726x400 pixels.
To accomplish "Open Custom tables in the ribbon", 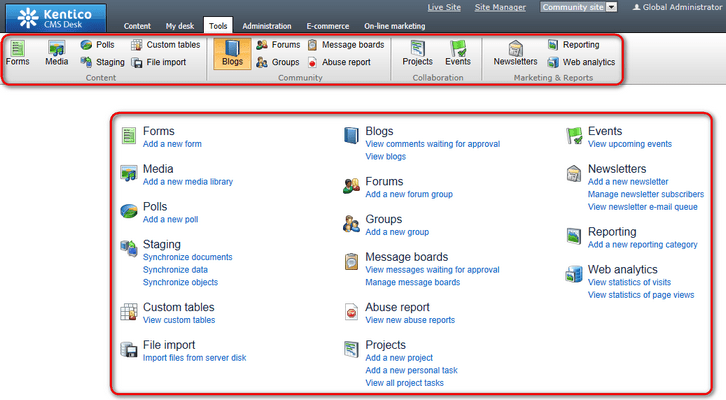I will [165, 45].
